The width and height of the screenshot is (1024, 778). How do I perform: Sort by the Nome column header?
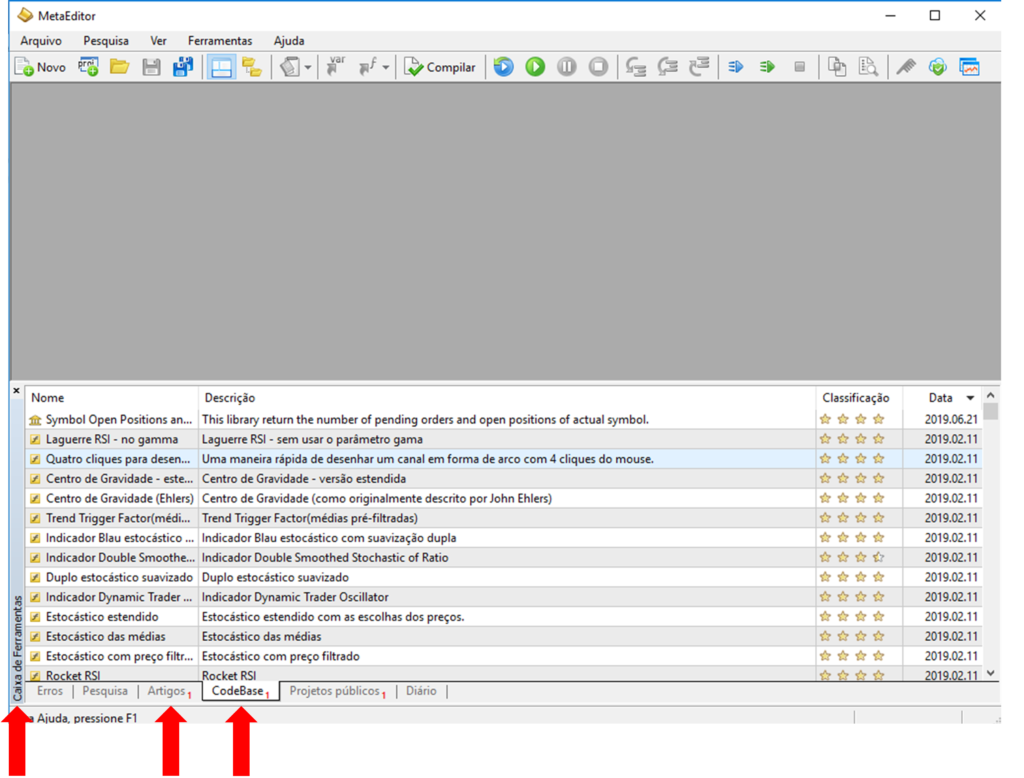click(x=112, y=398)
